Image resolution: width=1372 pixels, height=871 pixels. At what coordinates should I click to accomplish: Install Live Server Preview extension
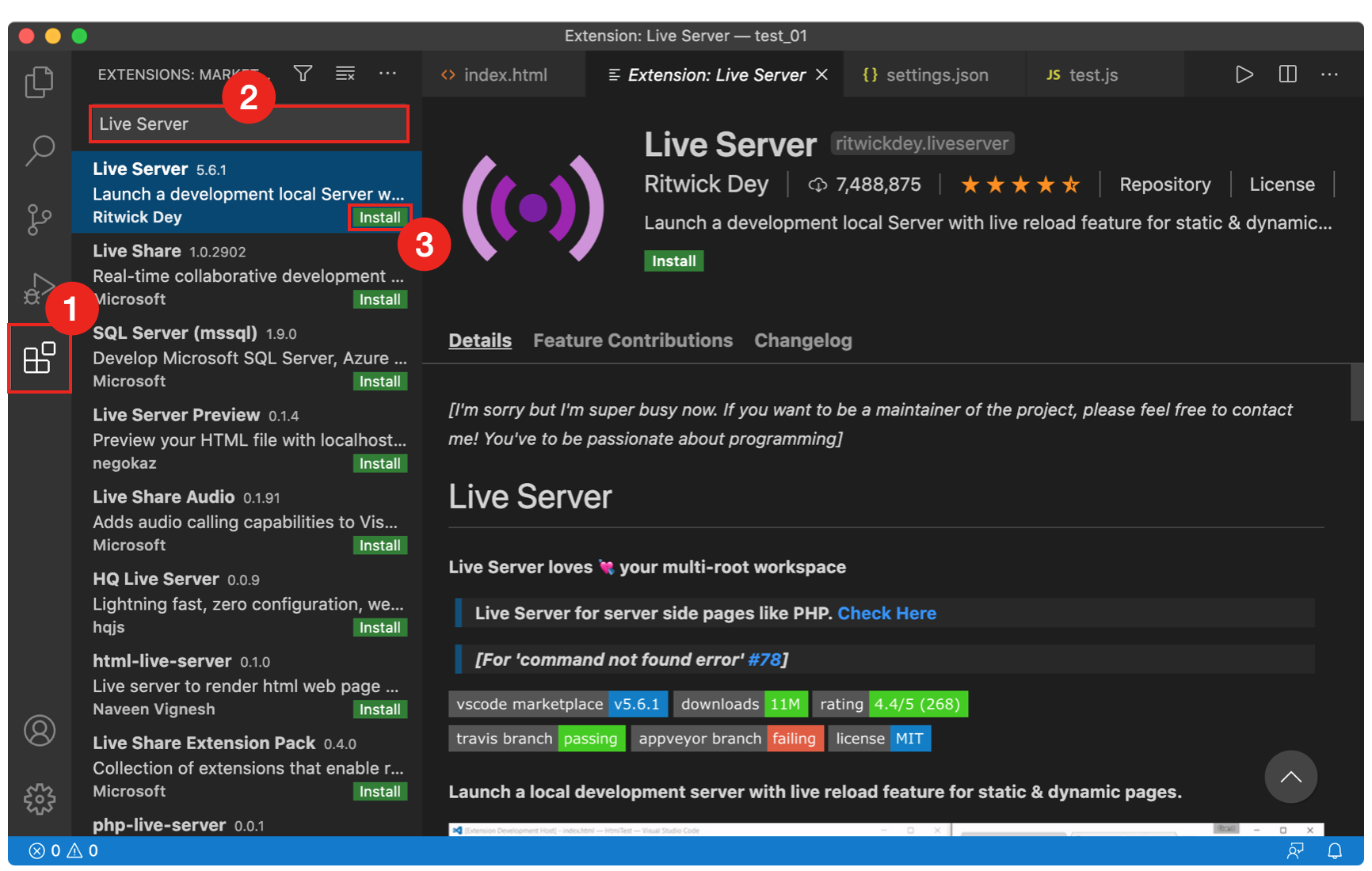pyautogui.click(x=379, y=463)
